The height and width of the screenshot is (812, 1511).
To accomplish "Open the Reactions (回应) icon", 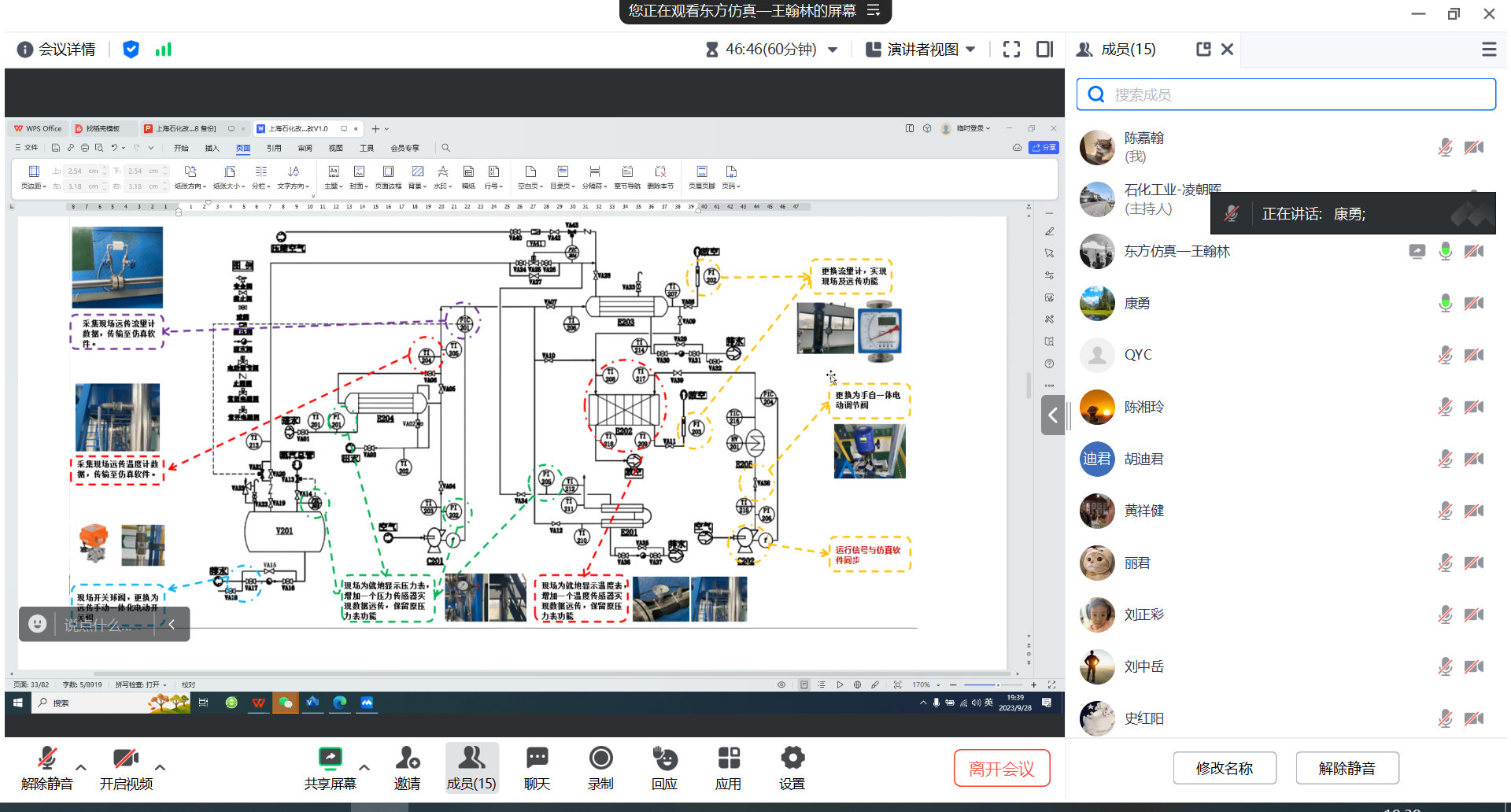I will point(664,758).
